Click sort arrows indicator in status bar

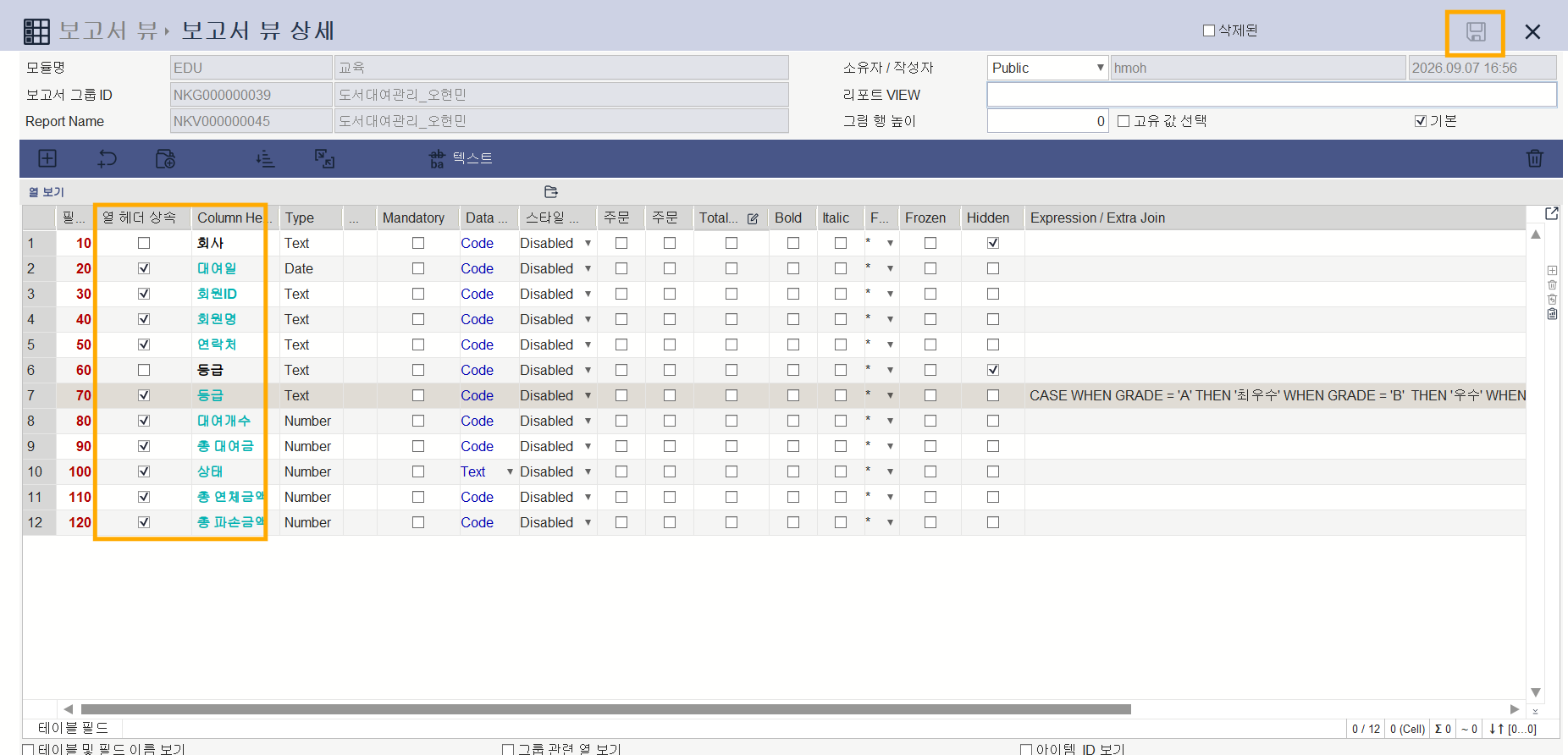1512,729
